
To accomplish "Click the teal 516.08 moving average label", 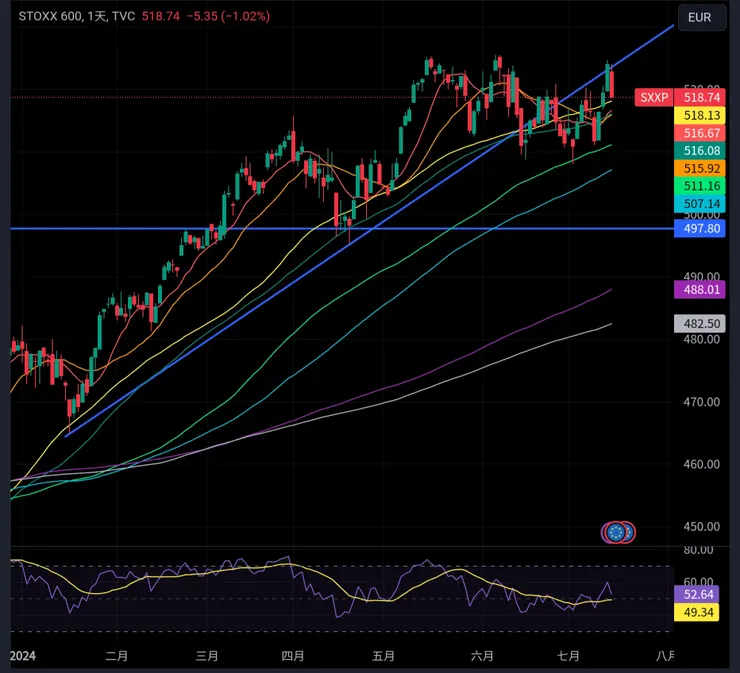I will click(699, 151).
